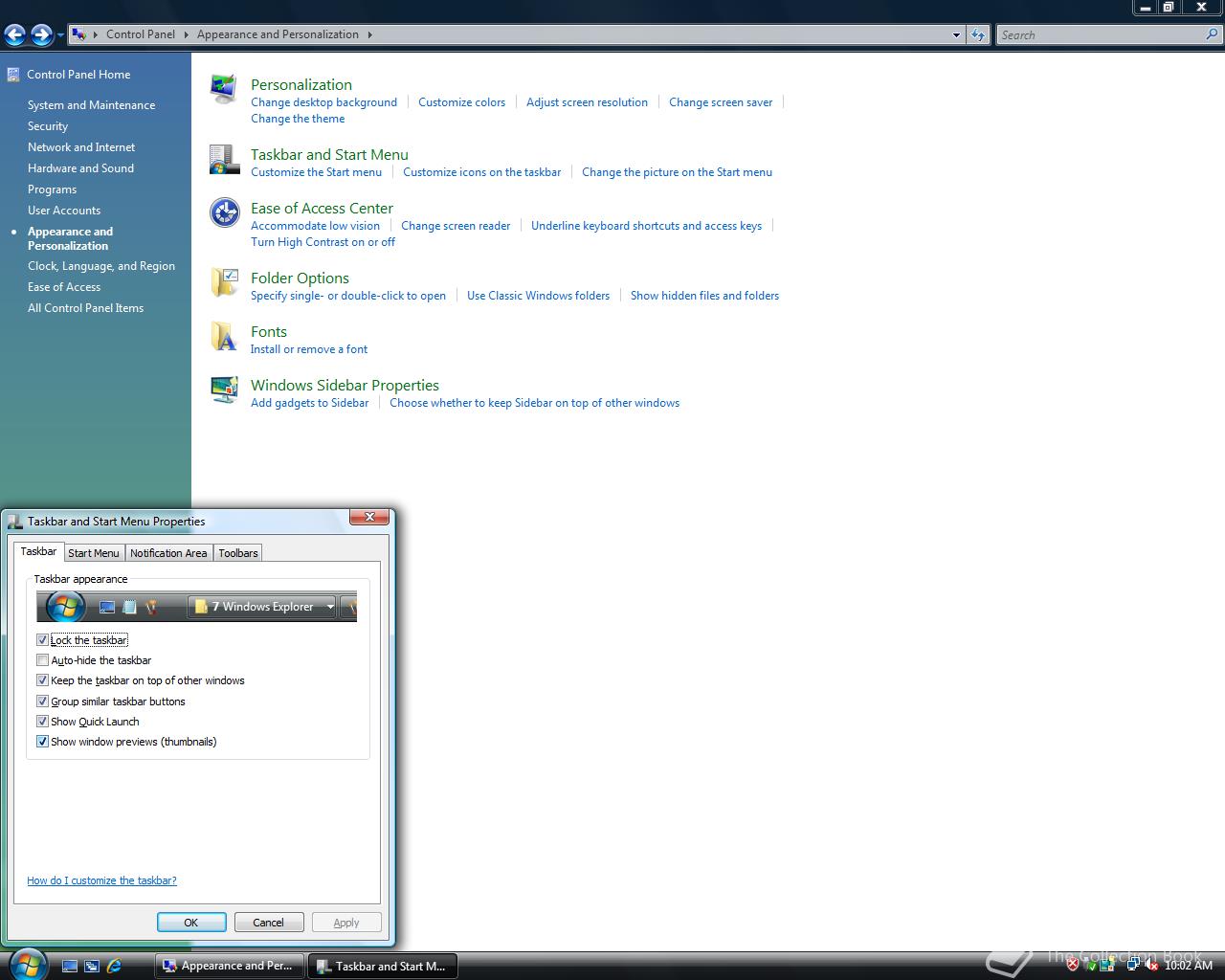Switch to the Notification Area tab
This screenshot has height=980, width=1225.
click(x=168, y=553)
